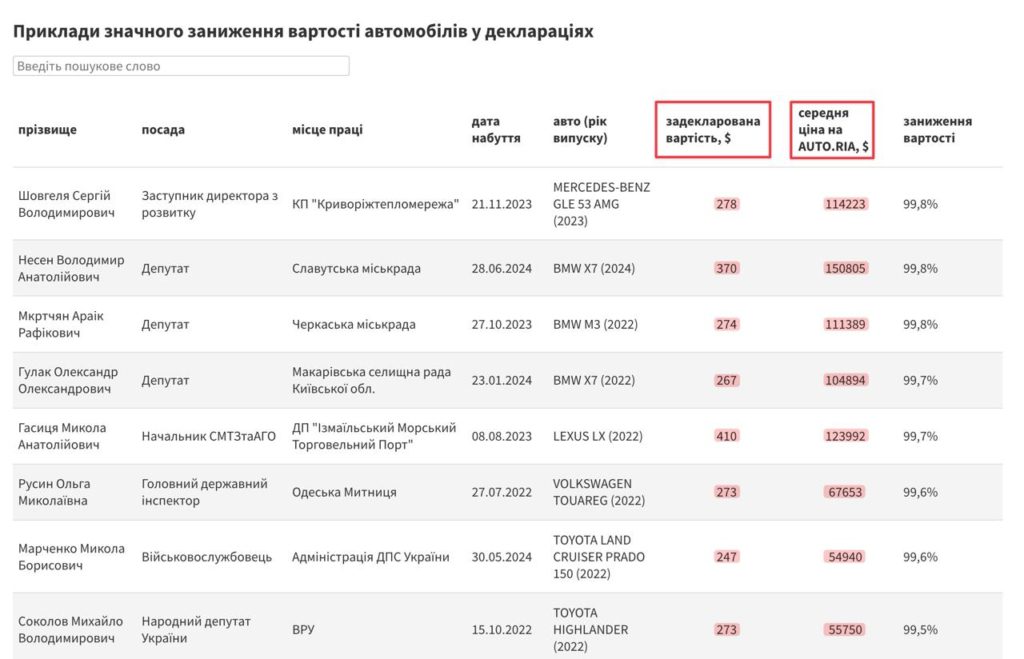Click the 'заниження вартості' column header
The image size is (1024, 659).
pos(937,130)
